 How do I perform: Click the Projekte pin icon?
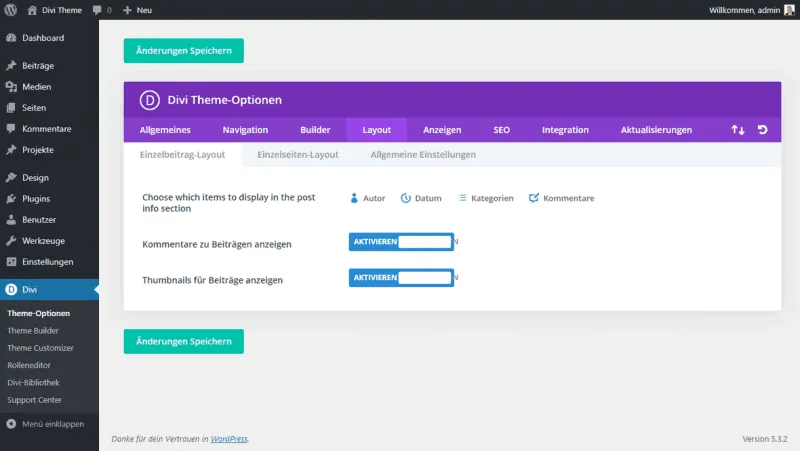(x=11, y=149)
